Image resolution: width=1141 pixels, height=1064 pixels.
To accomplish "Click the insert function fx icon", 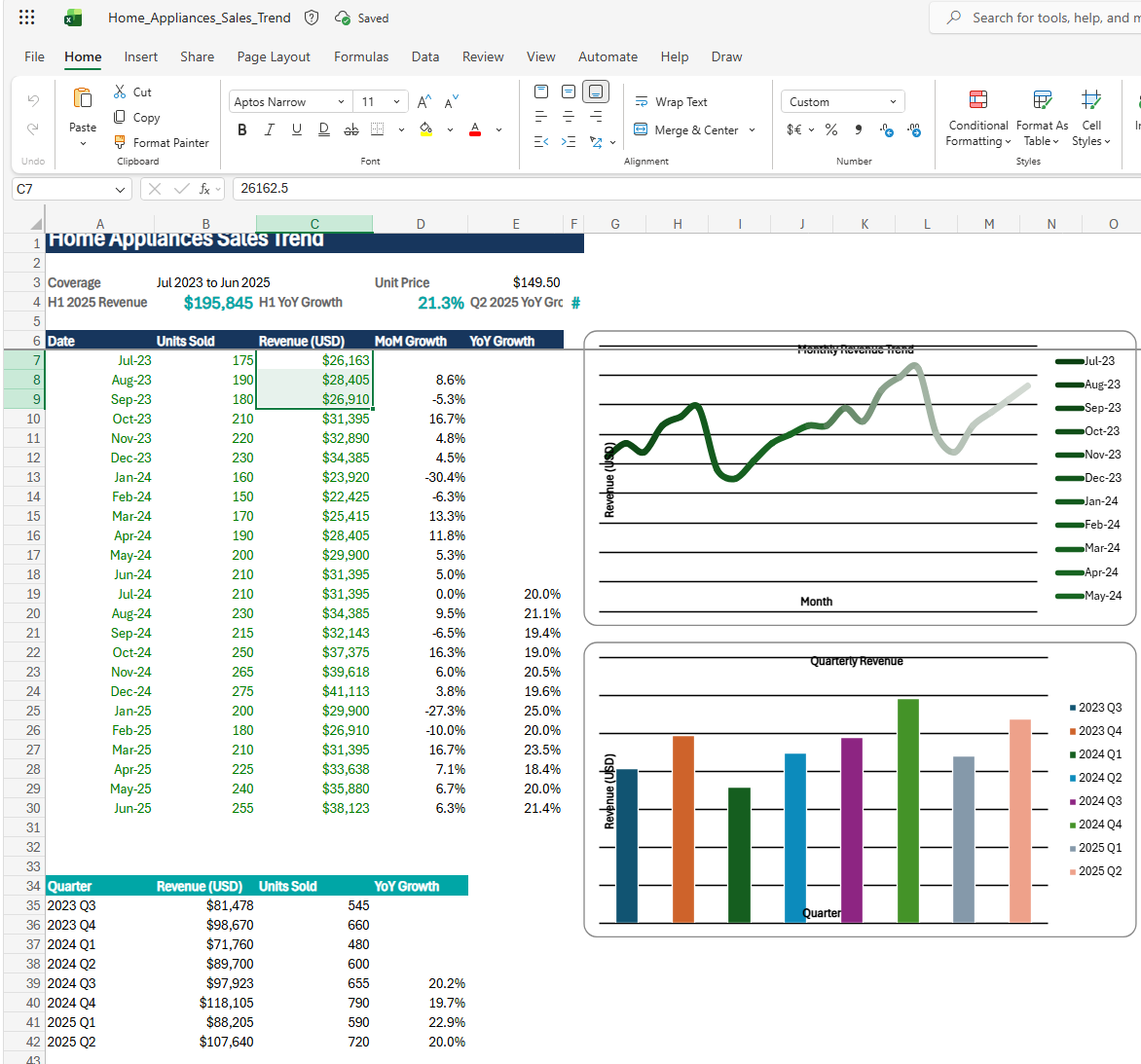I will tap(204, 189).
